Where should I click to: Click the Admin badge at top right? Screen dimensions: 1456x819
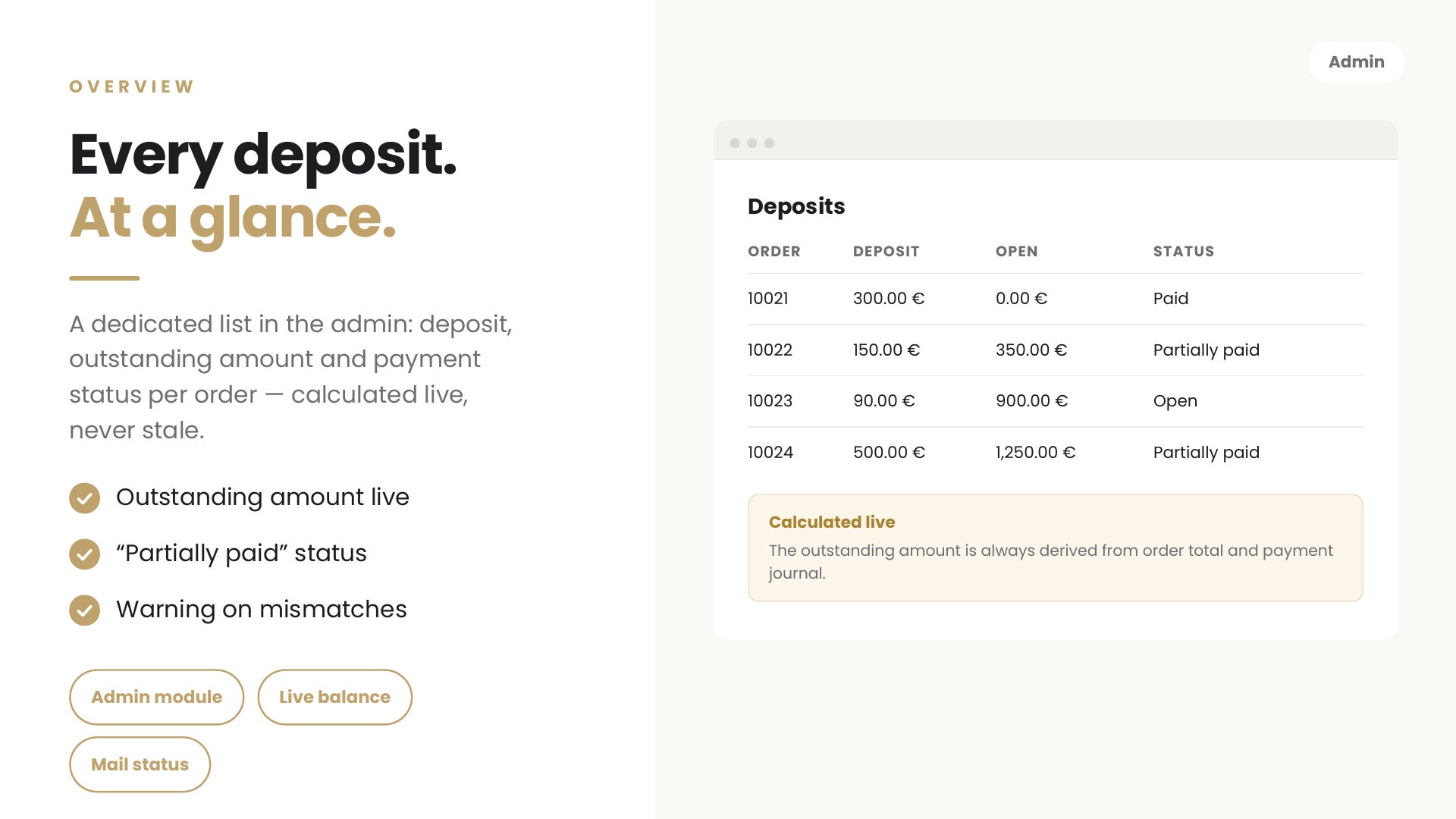tap(1356, 62)
